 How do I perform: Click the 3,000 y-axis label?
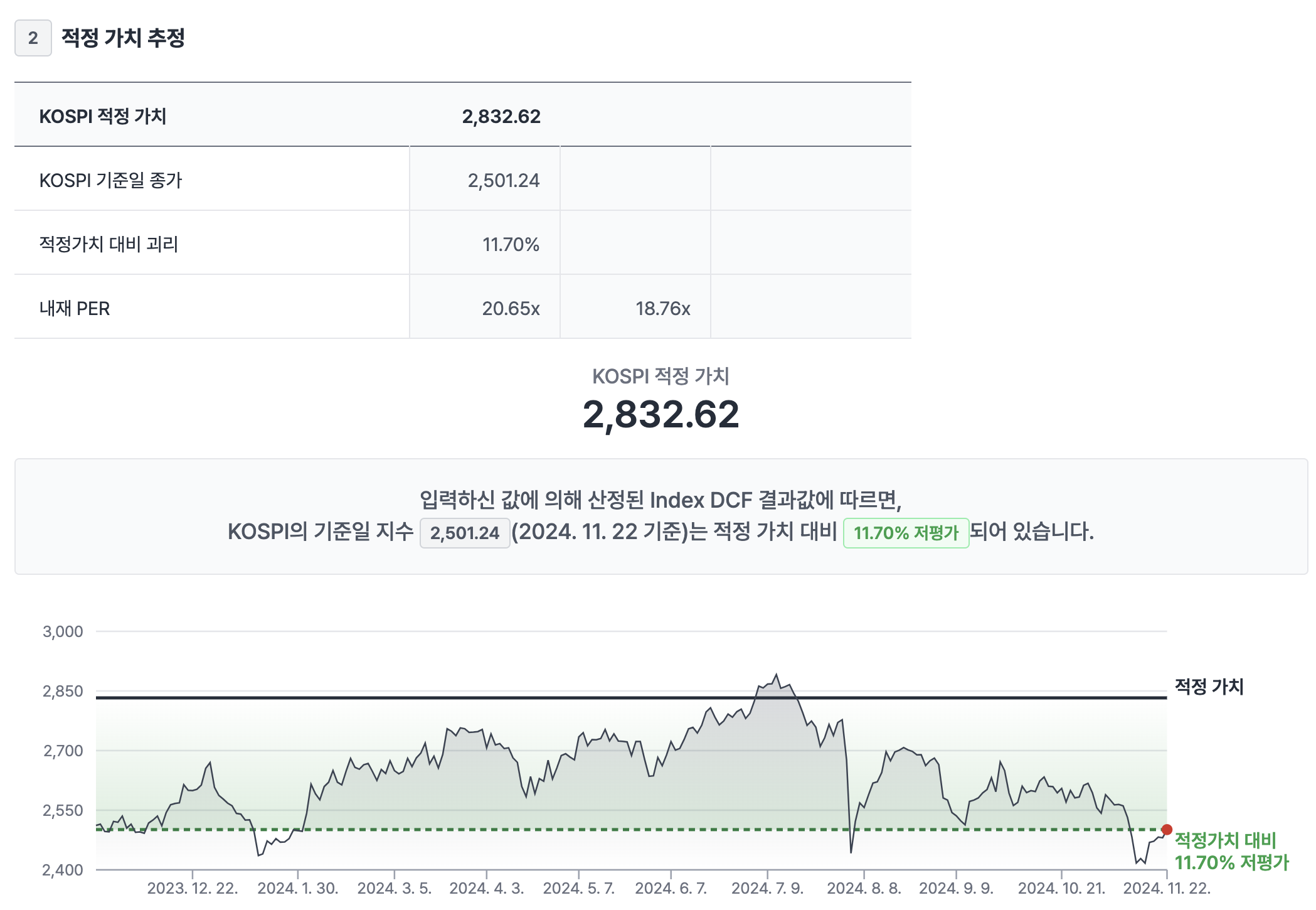click(x=63, y=631)
